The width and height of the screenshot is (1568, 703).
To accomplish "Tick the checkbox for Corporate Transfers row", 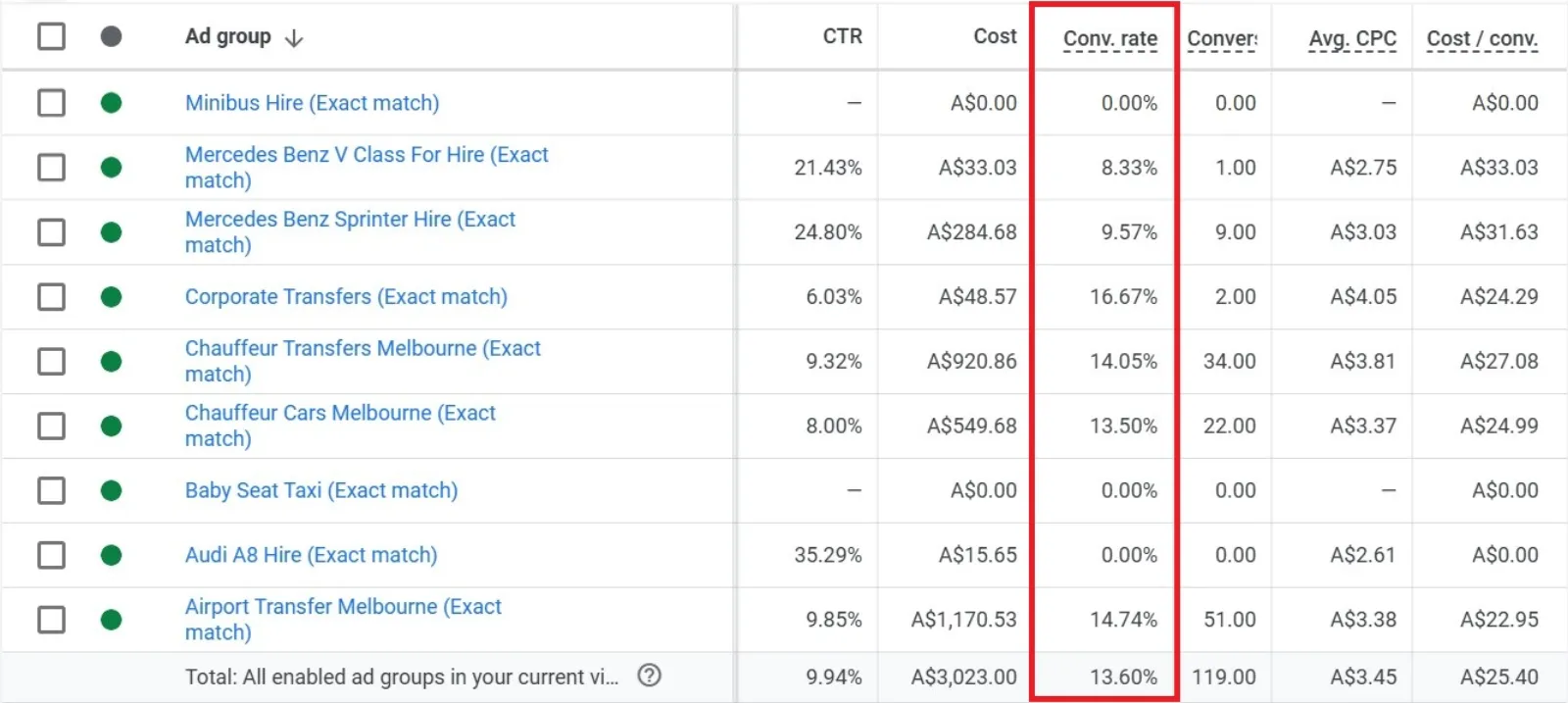I will tap(51, 297).
